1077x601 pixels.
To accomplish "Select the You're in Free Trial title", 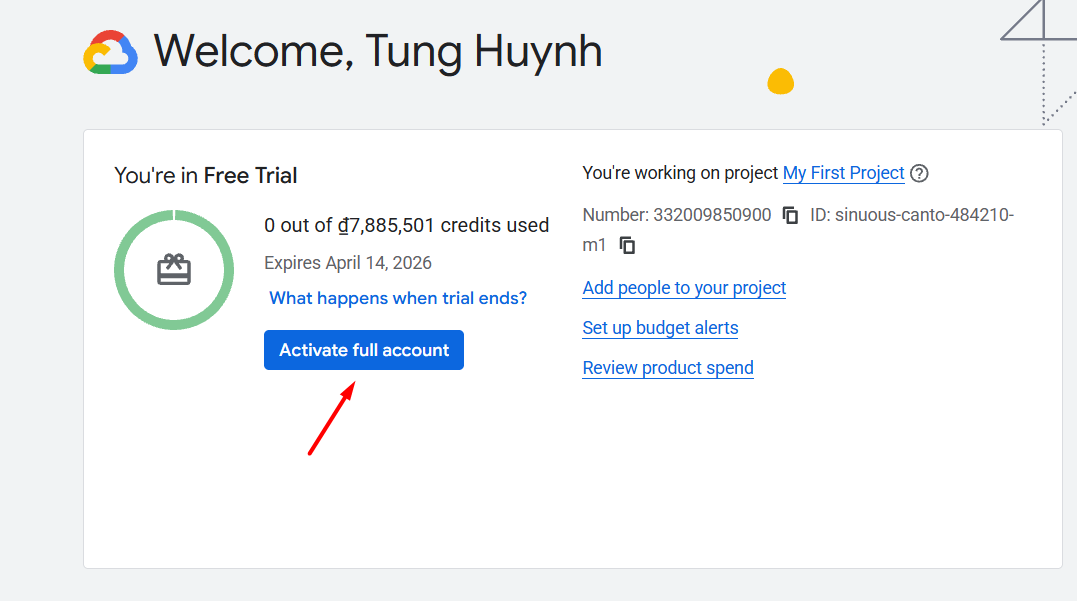I will 206,176.
